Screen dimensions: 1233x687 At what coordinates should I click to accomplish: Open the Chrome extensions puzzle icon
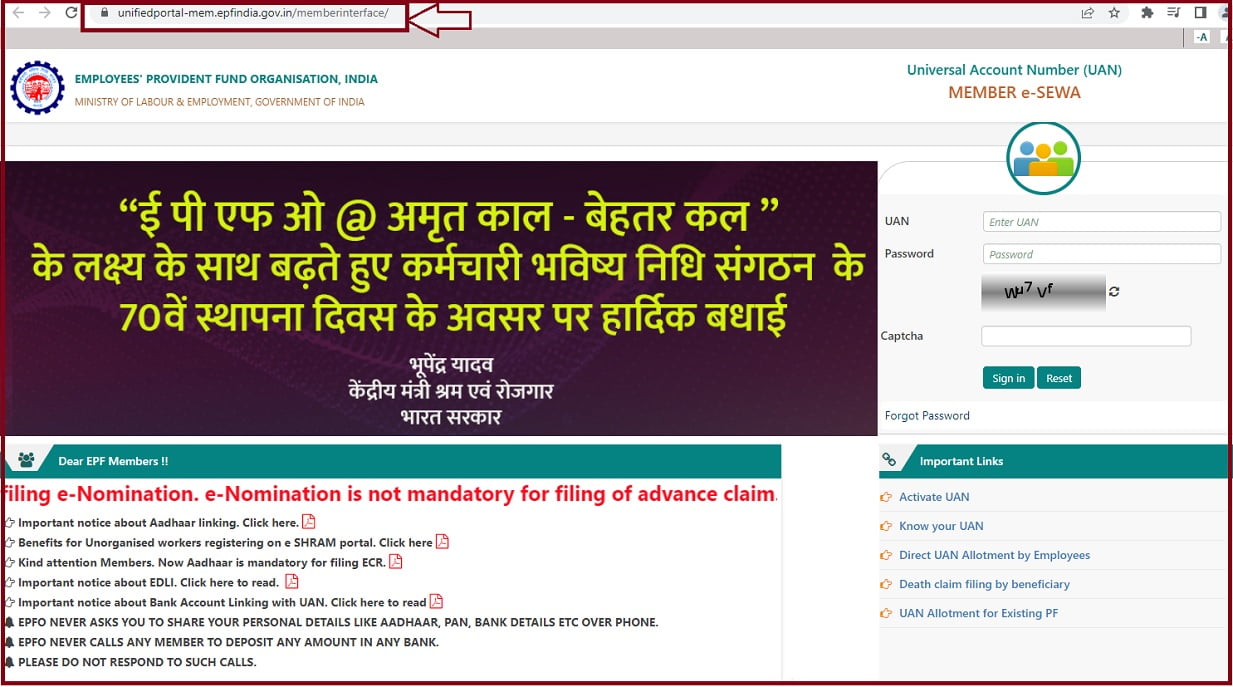point(1147,13)
